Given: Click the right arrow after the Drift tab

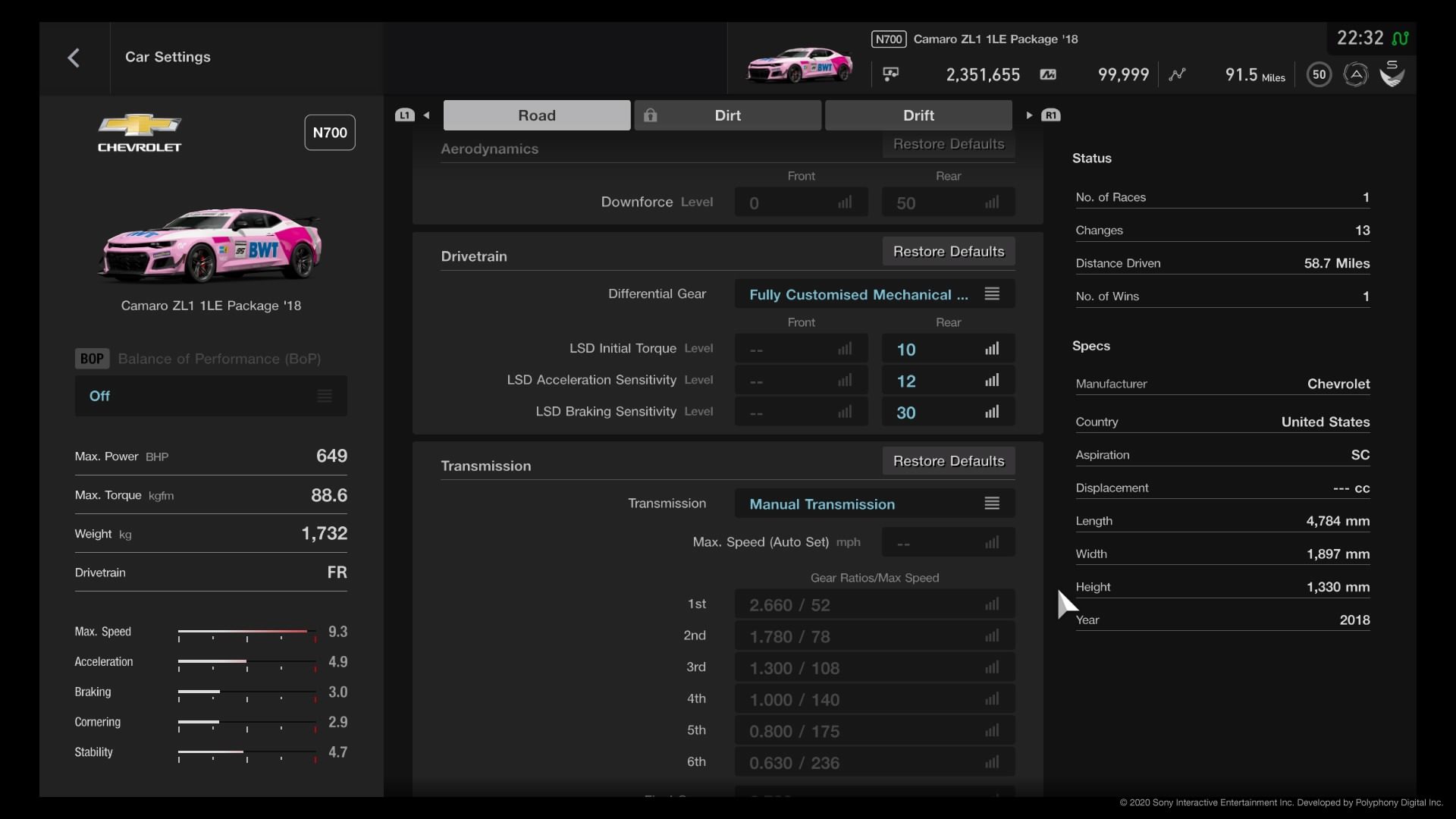Looking at the screenshot, I should pyautogui.click(x=1029, y=115).
